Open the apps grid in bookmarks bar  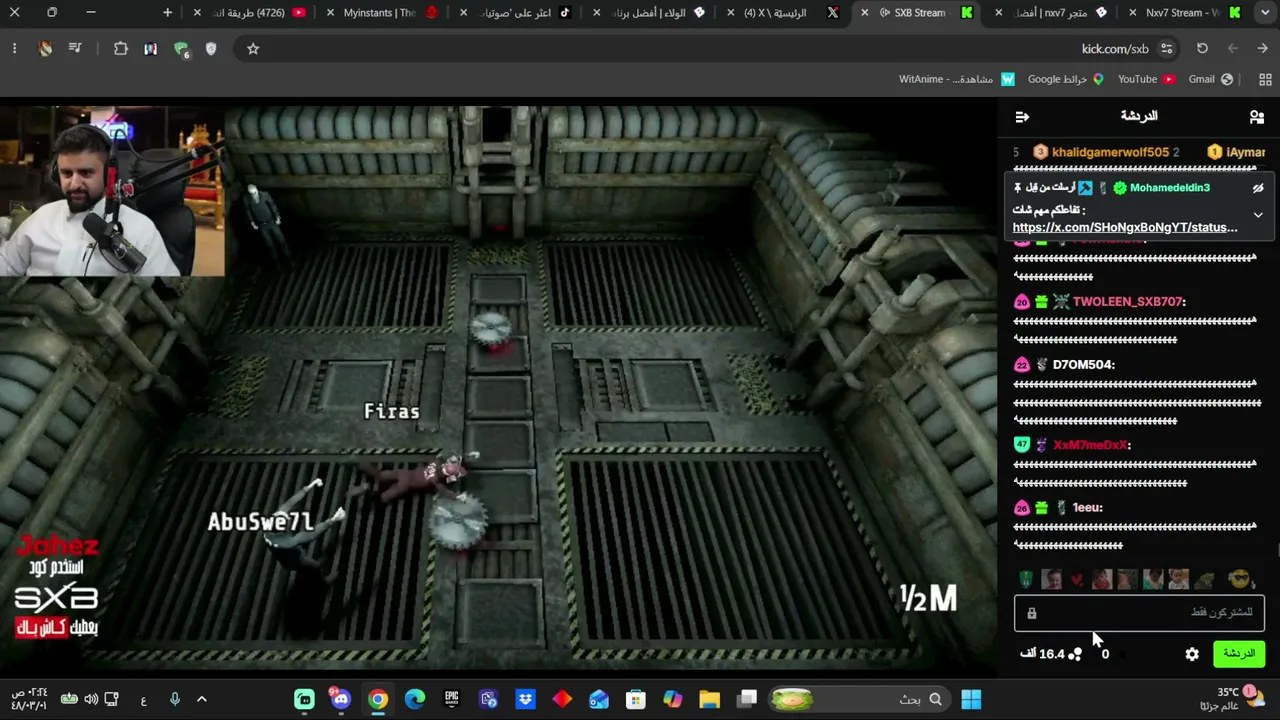point(1265,80)
